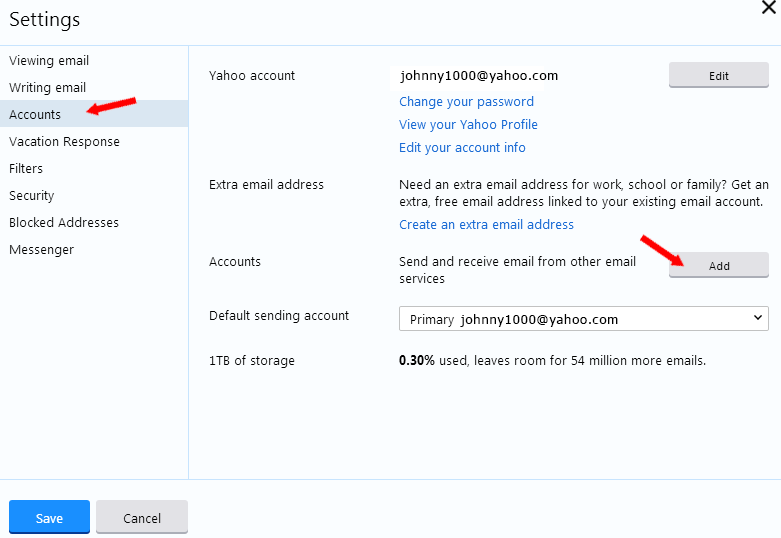Screen dimensions: 781x538
Task: Go to Writing email settings
Action: [x=48, y=88]
